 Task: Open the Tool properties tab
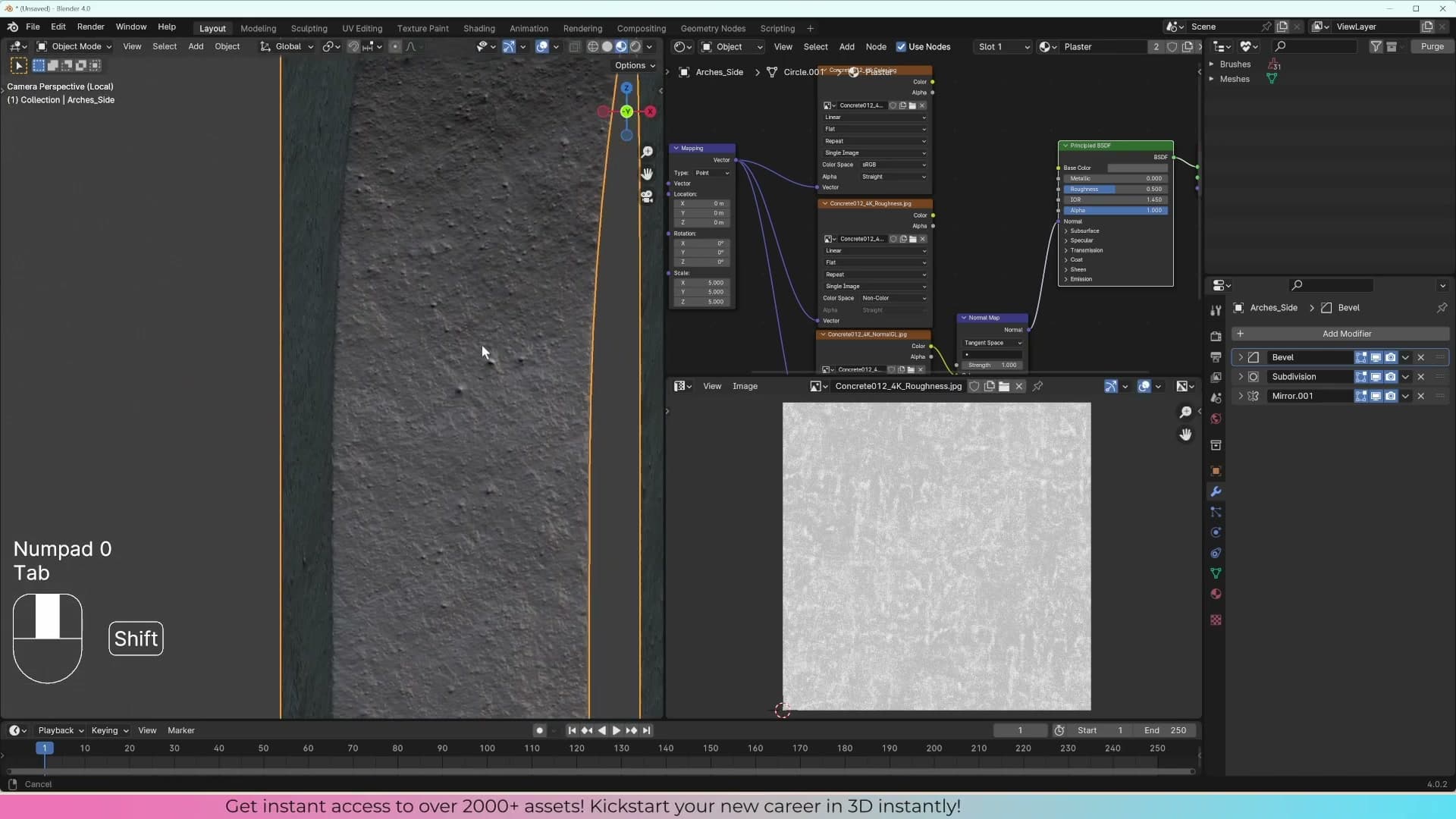point(1216,310)
